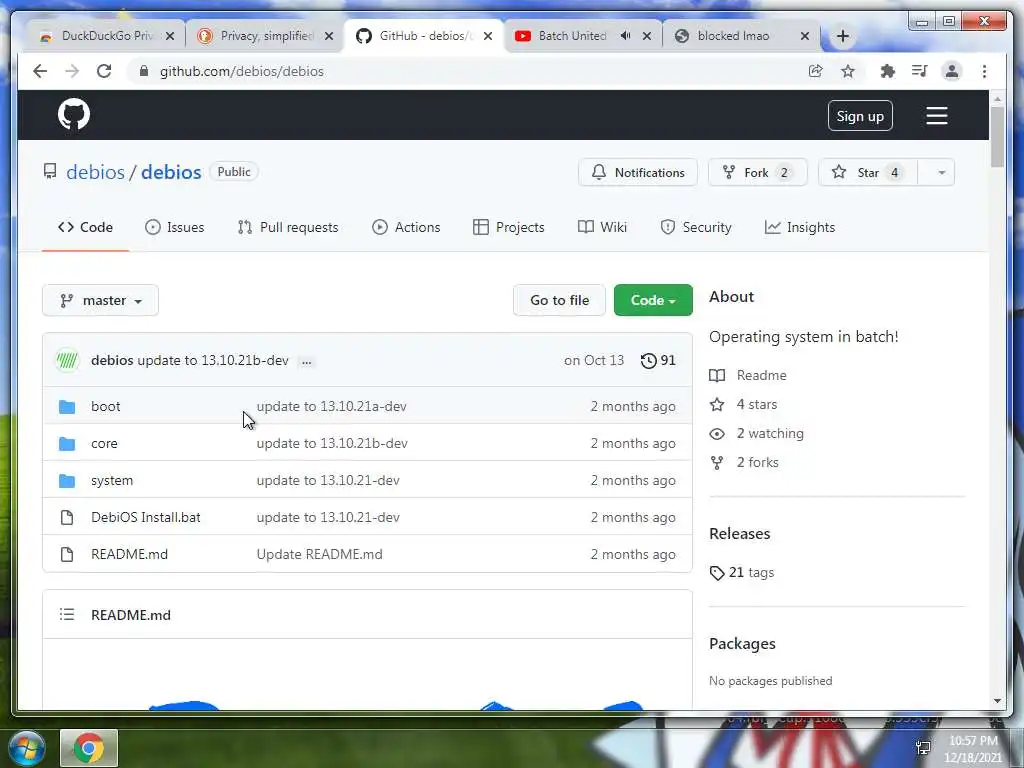1024x768 pixels.
Task: Open the 4 stars link
Action: (757, 404)
